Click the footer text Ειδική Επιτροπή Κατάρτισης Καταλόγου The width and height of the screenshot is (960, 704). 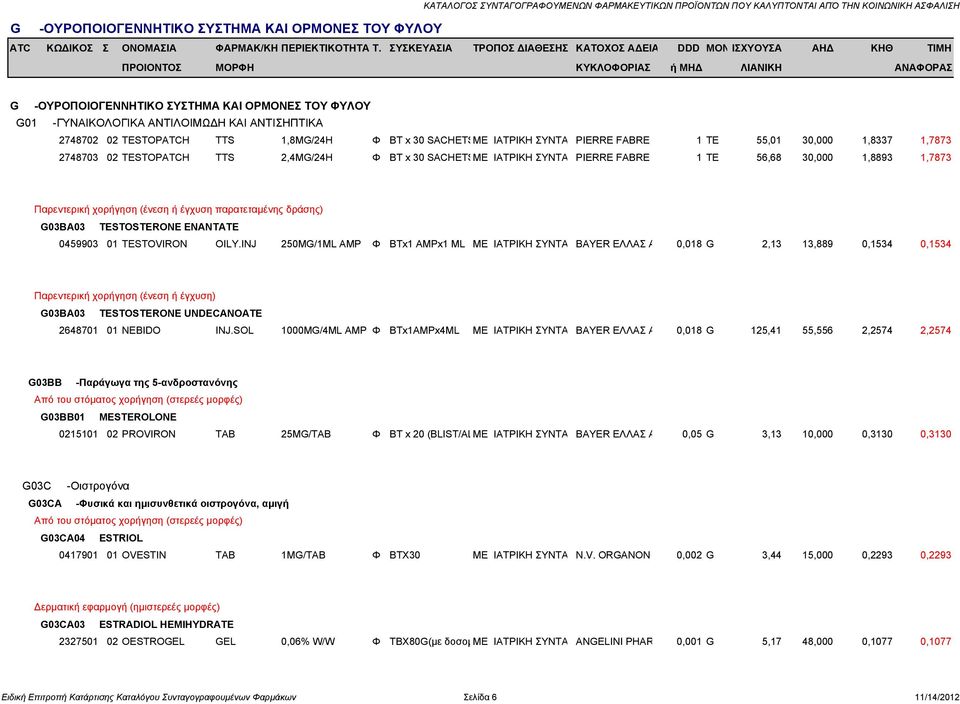click(149, 697)
